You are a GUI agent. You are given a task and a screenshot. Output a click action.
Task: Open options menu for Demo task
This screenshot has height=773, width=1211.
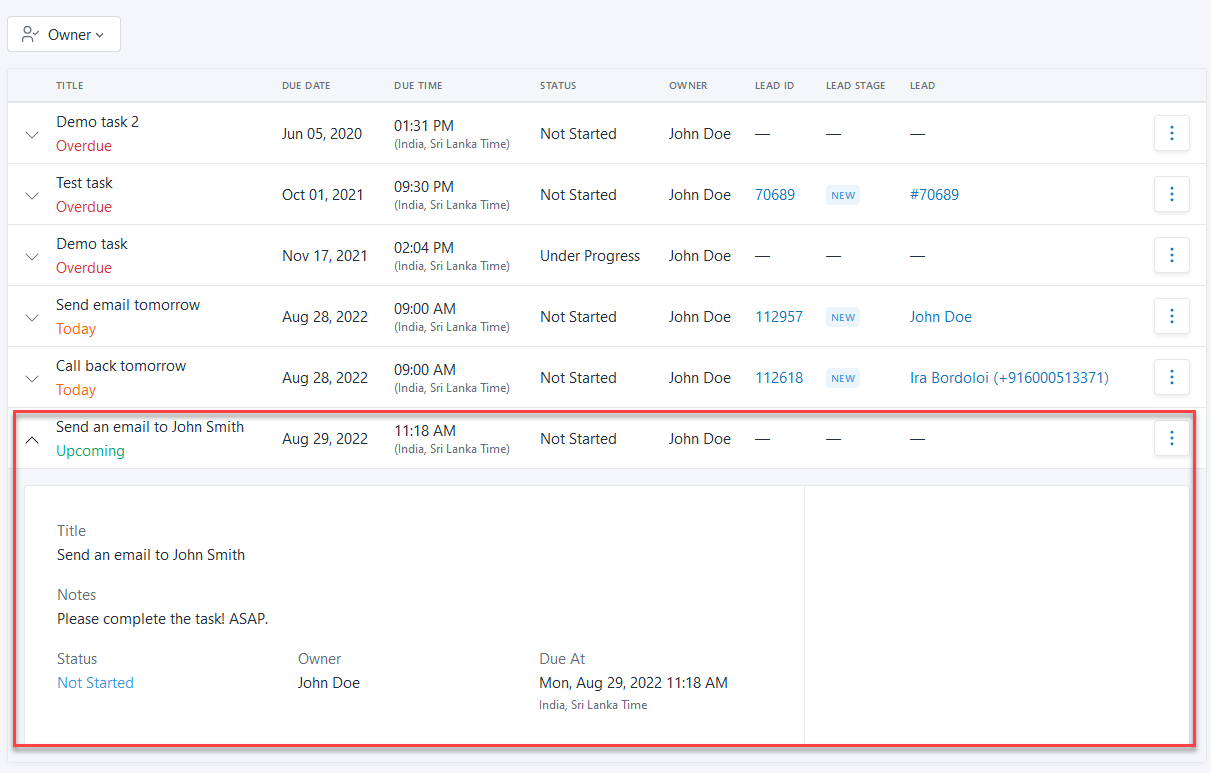pyautogui.click(x=1171, y=255)
